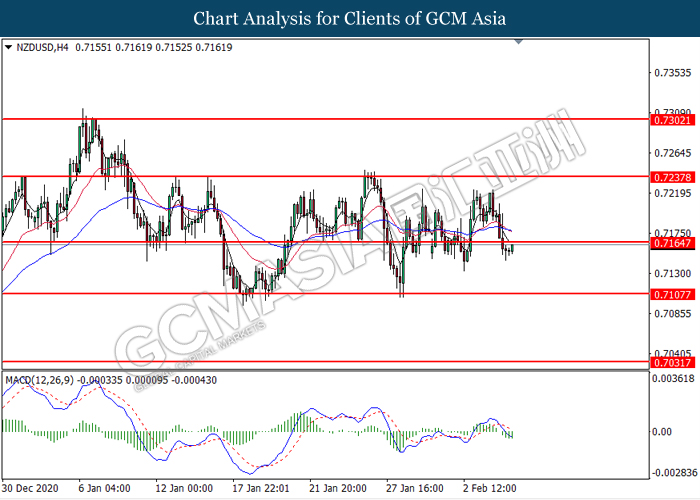The width and height of the screenshot is (700, 500).
Task: Click the Chart Analysis for Clients title
Action: coord(350,19)
